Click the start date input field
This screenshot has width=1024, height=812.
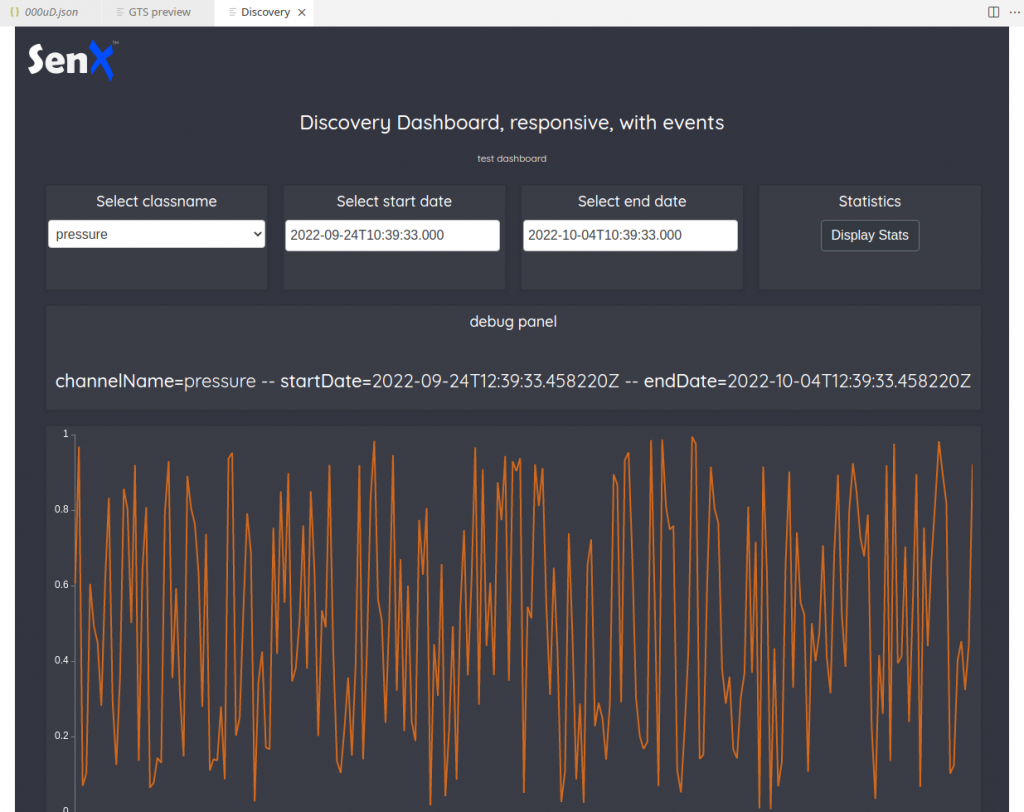(392, 235)
